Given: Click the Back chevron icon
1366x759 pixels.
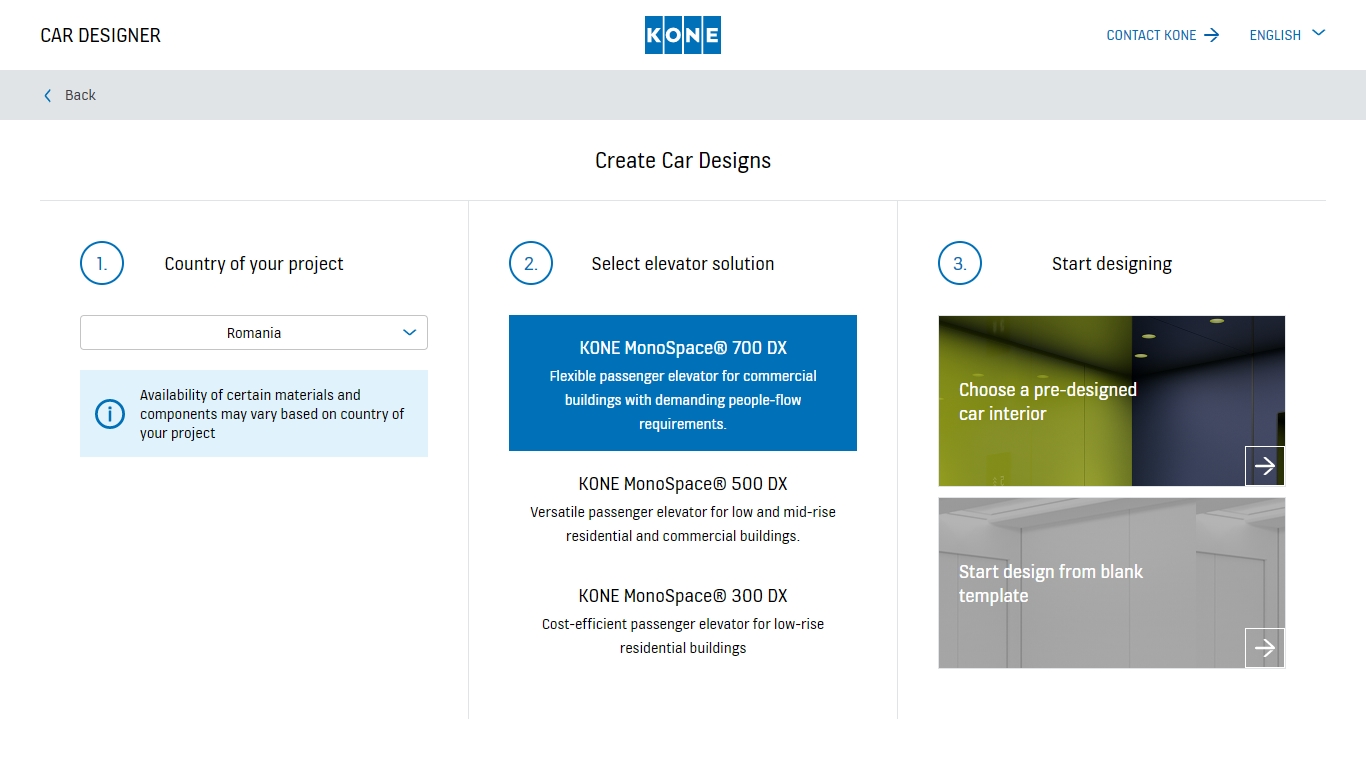Looking at the screenshot, I should (x=47, y=95).
